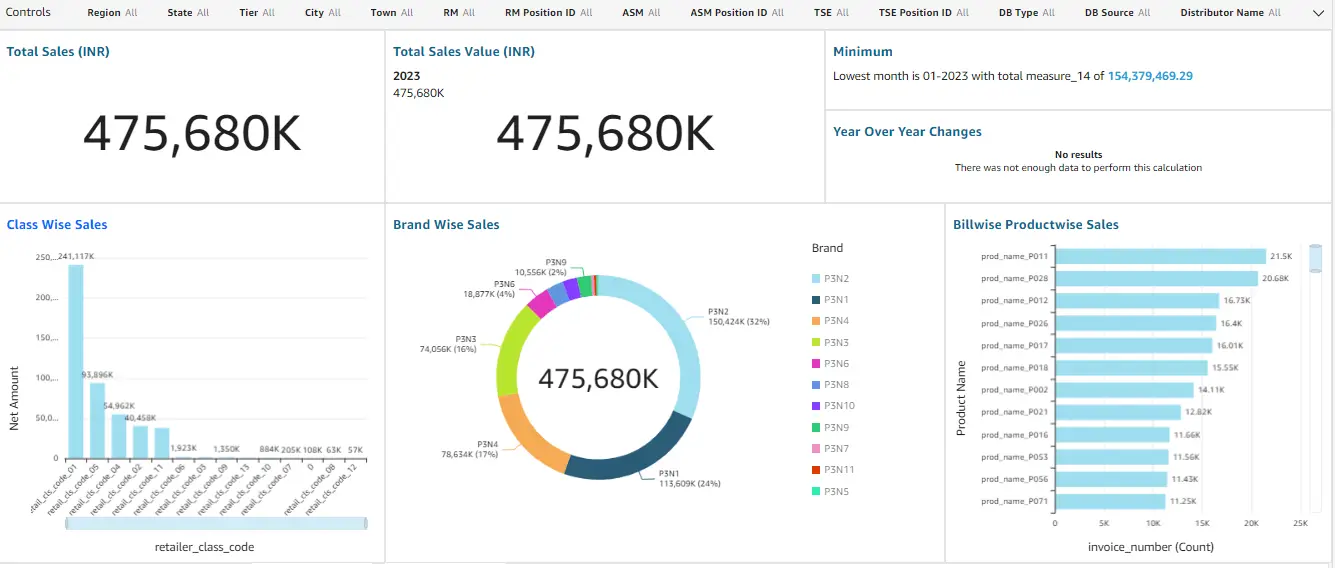Click the Minimum insight title

pos(863,51)
